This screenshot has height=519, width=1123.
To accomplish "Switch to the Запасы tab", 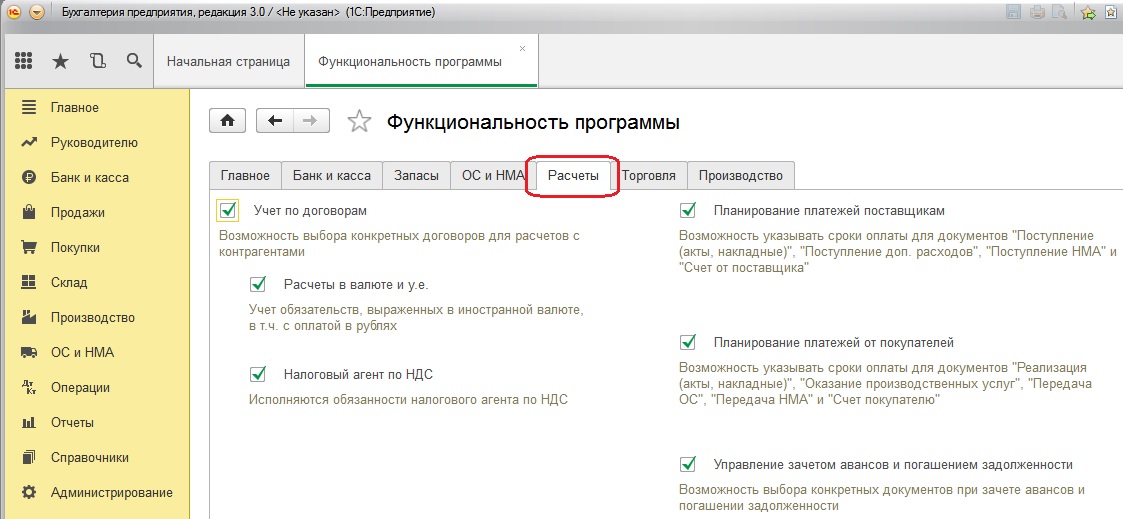I will (x=416, y=175).
